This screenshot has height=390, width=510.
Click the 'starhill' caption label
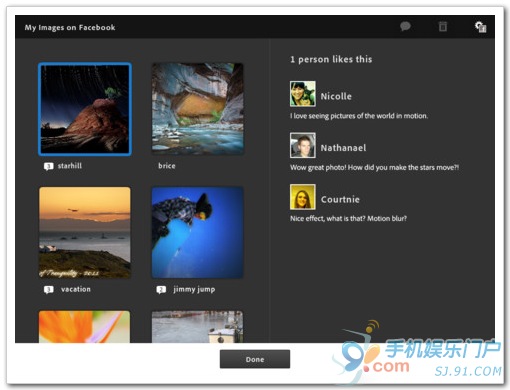tap(70, 166)
